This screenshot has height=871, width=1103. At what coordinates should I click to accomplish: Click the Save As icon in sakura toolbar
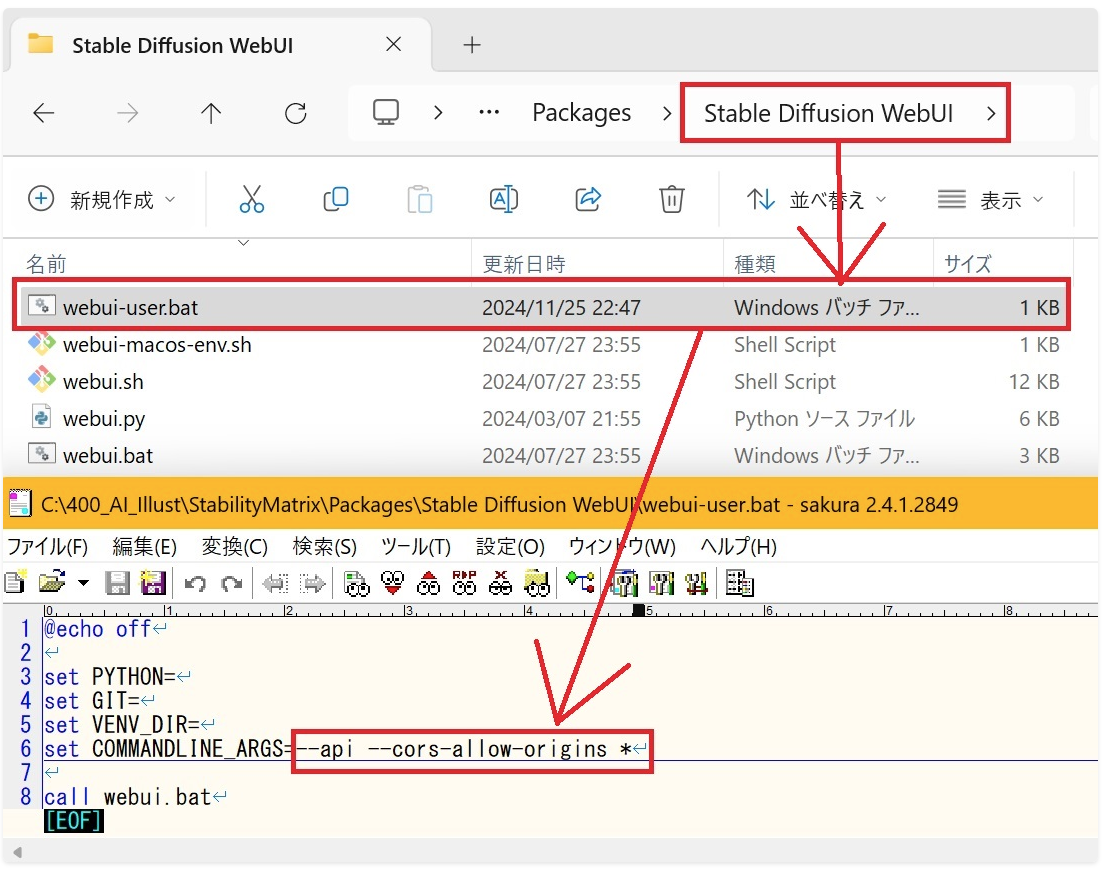click(x=153, y=583)
